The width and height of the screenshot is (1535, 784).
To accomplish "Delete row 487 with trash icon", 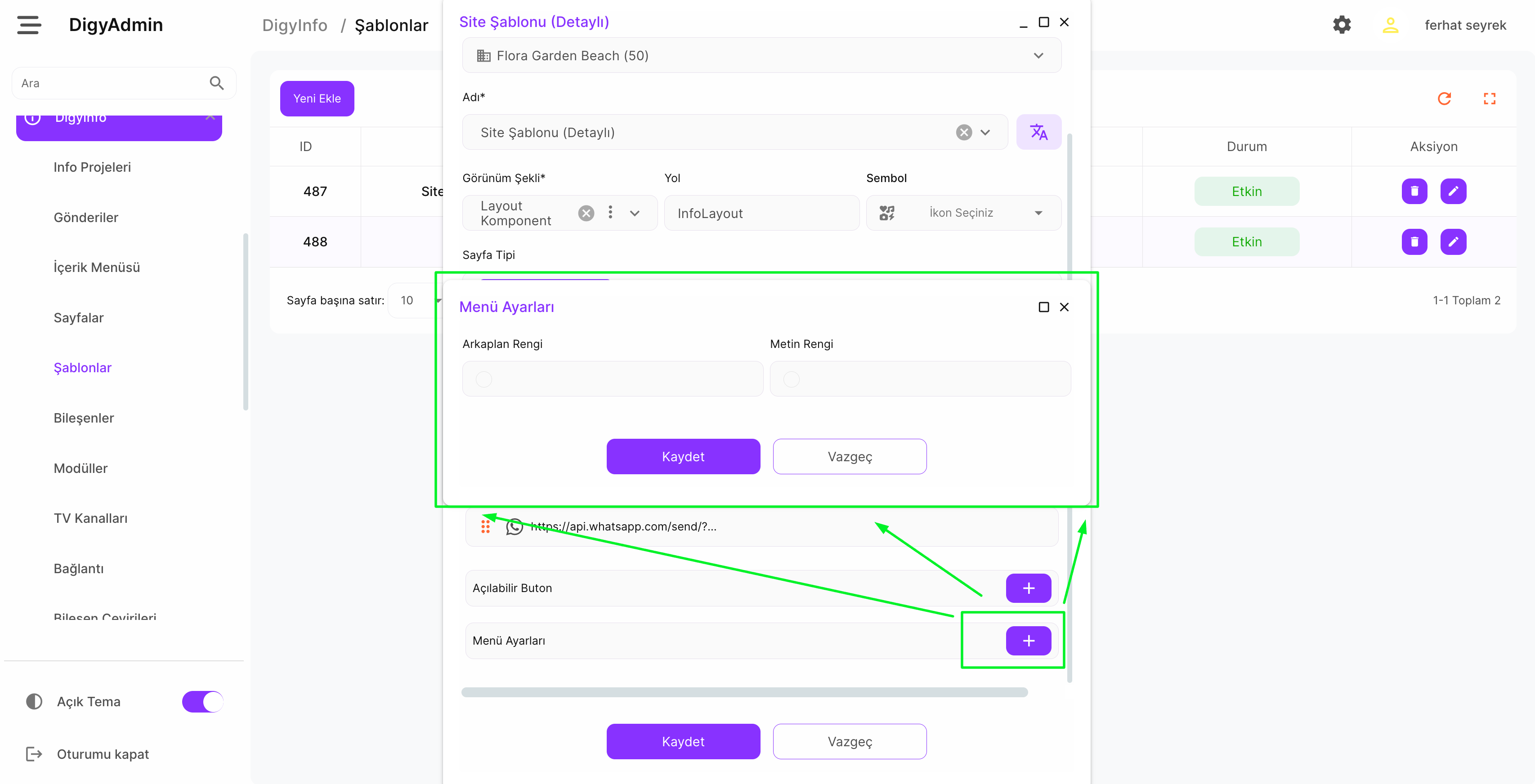I will pos(1414,191).
